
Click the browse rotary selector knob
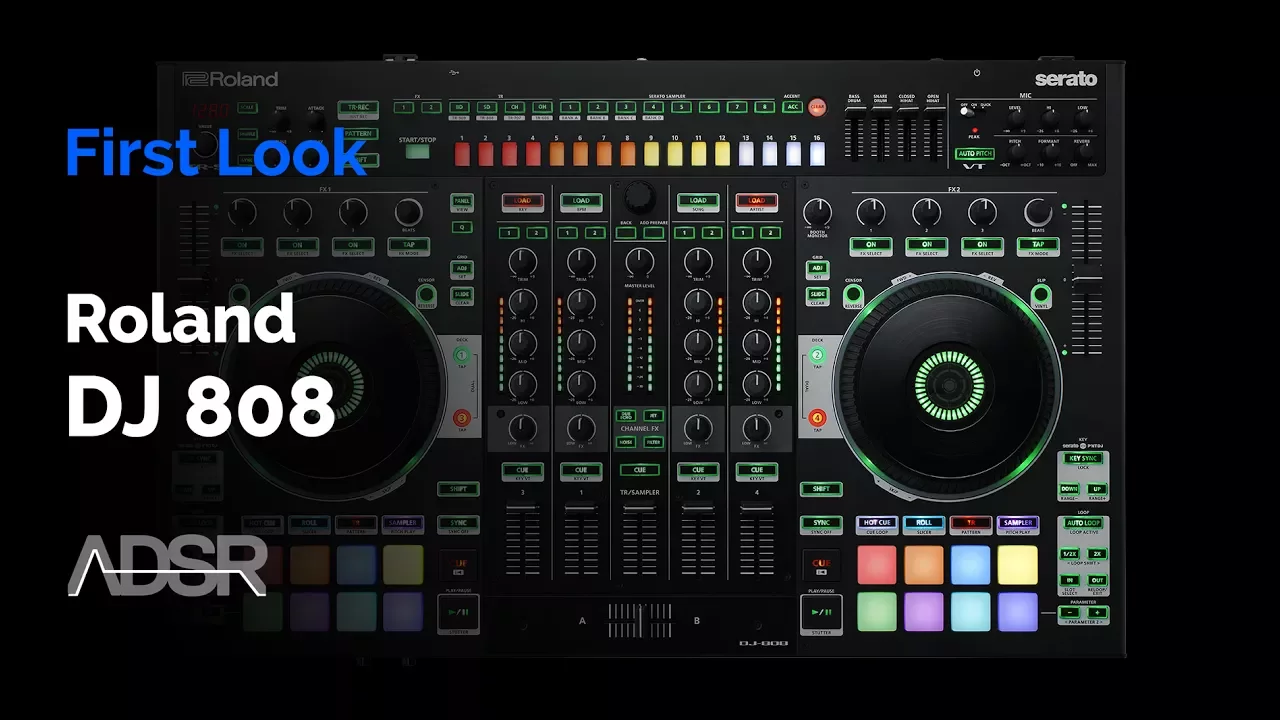pos(640,196)
